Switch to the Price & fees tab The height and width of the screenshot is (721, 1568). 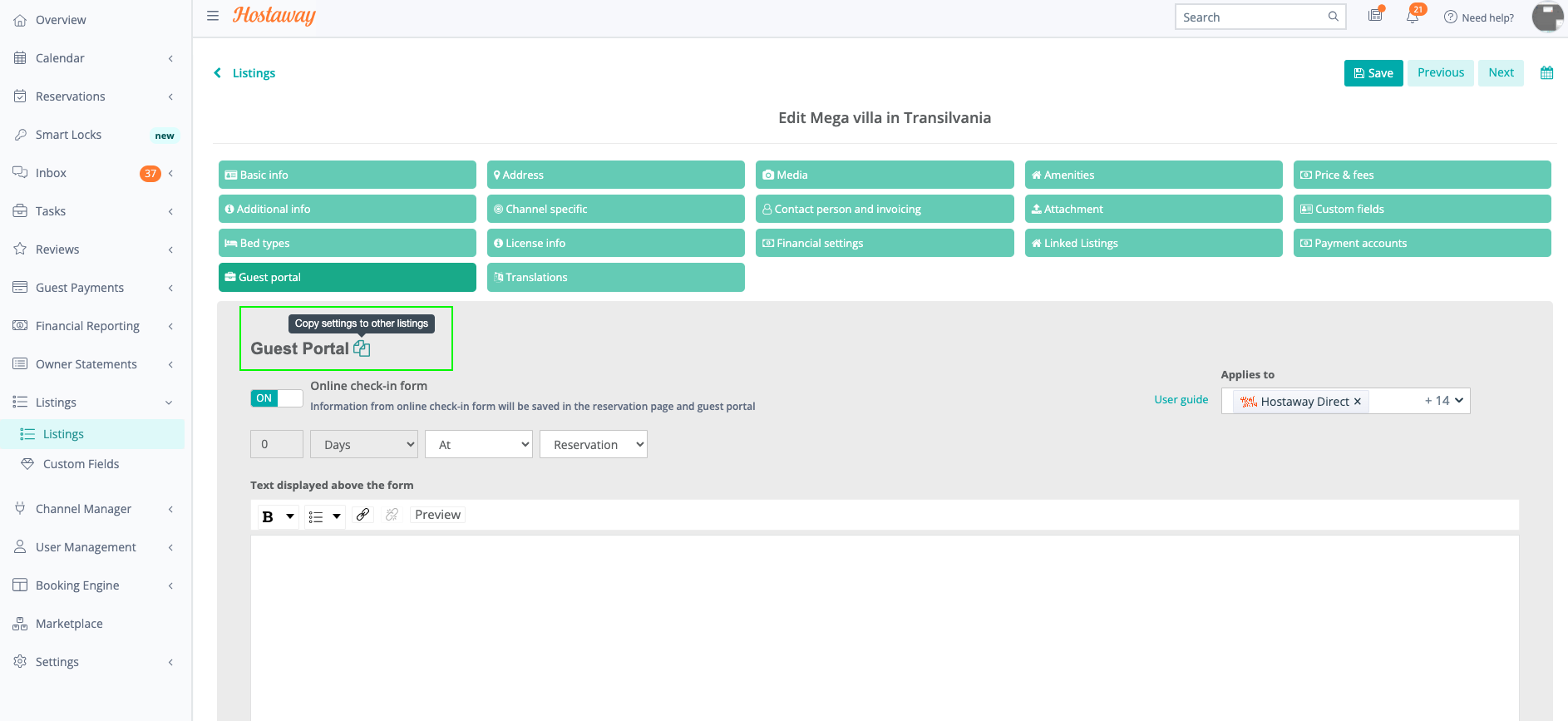(x=1422, y=175)
